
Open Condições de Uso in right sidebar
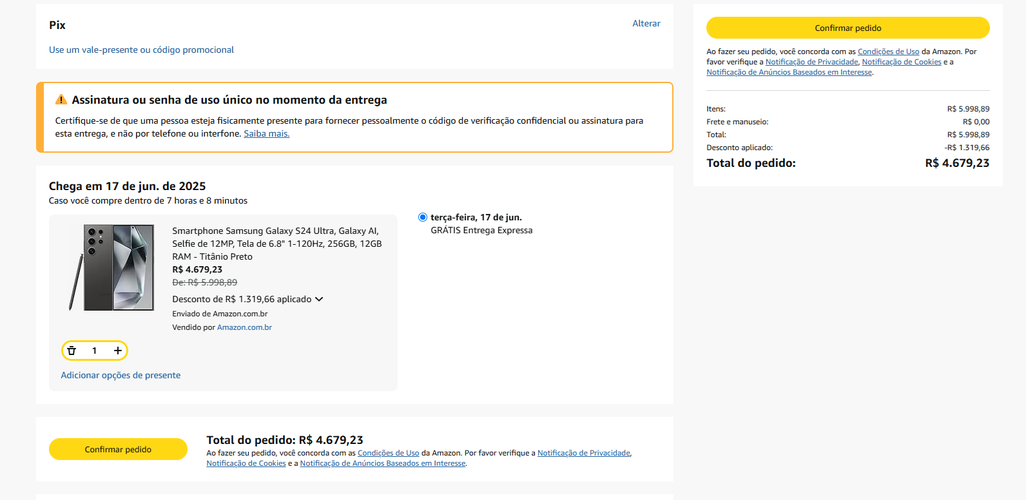pos(889,51)
